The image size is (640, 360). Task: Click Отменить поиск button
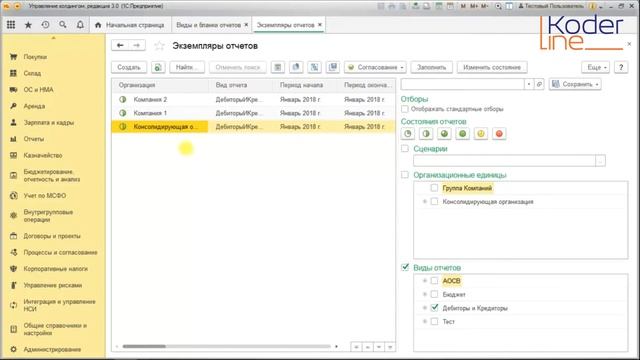pyautogui.click(x=238, y=67)
